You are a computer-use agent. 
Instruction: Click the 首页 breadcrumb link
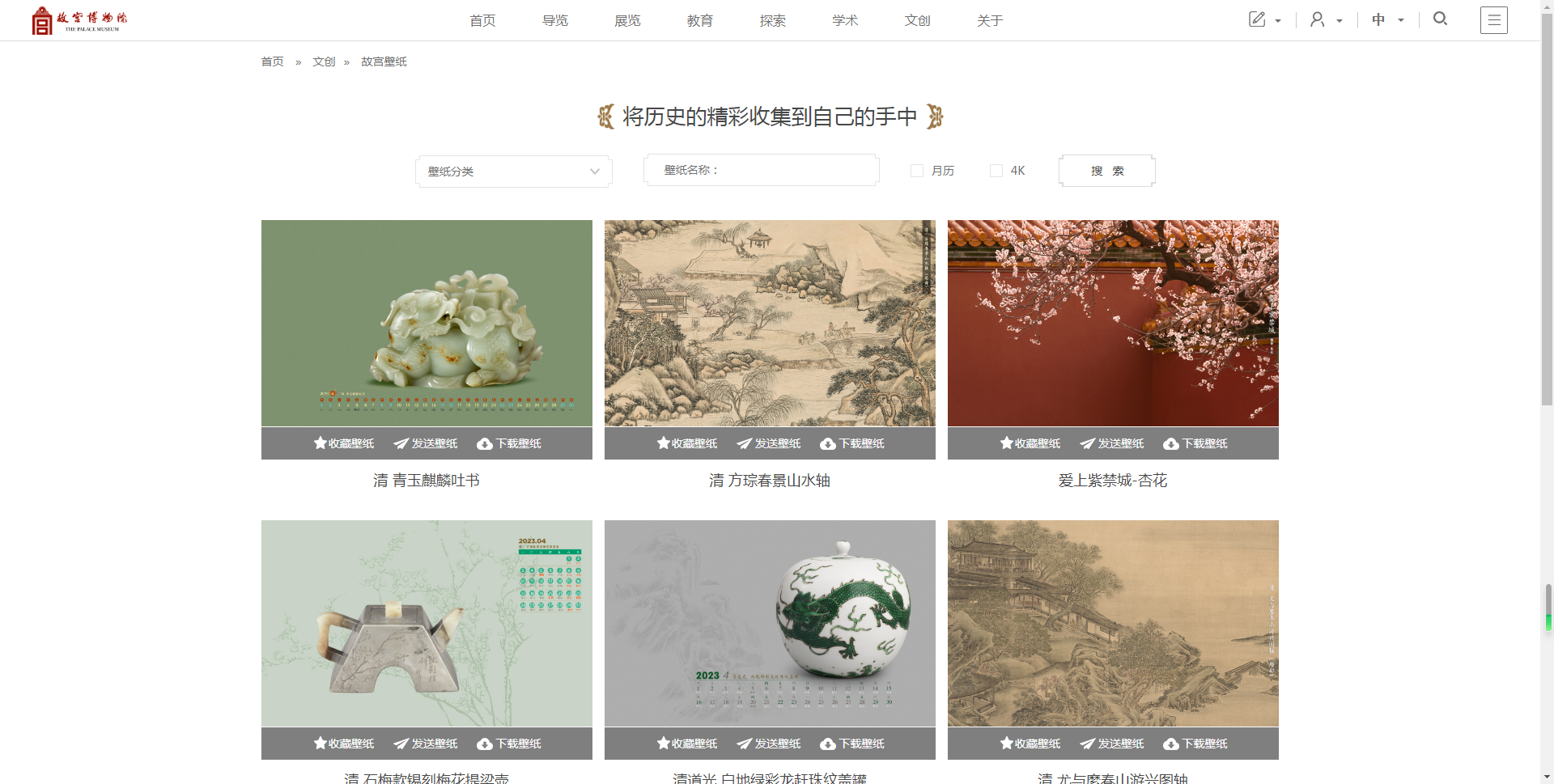pos(272,61)
